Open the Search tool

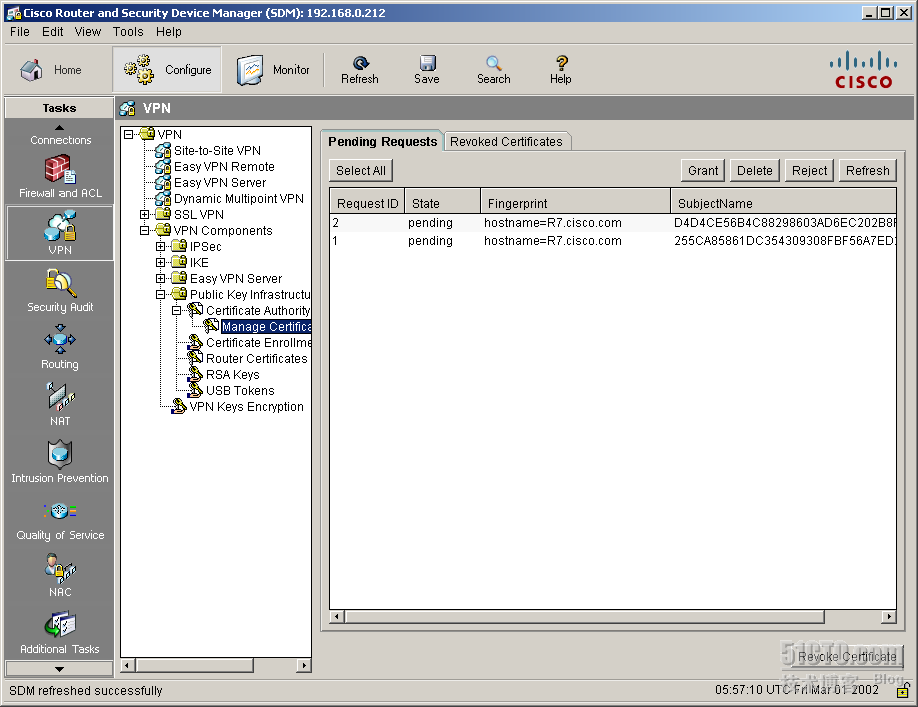point(494,70)
